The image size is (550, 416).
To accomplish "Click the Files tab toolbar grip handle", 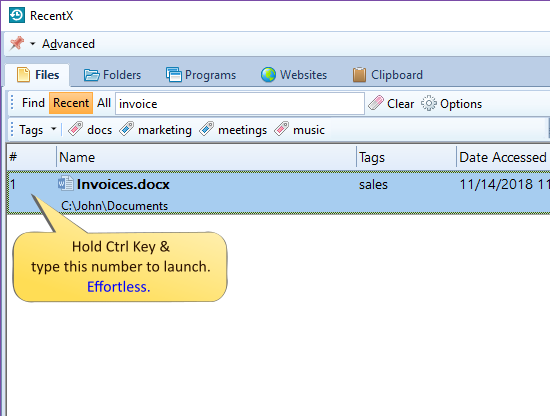I will click(x=12, y=103).
